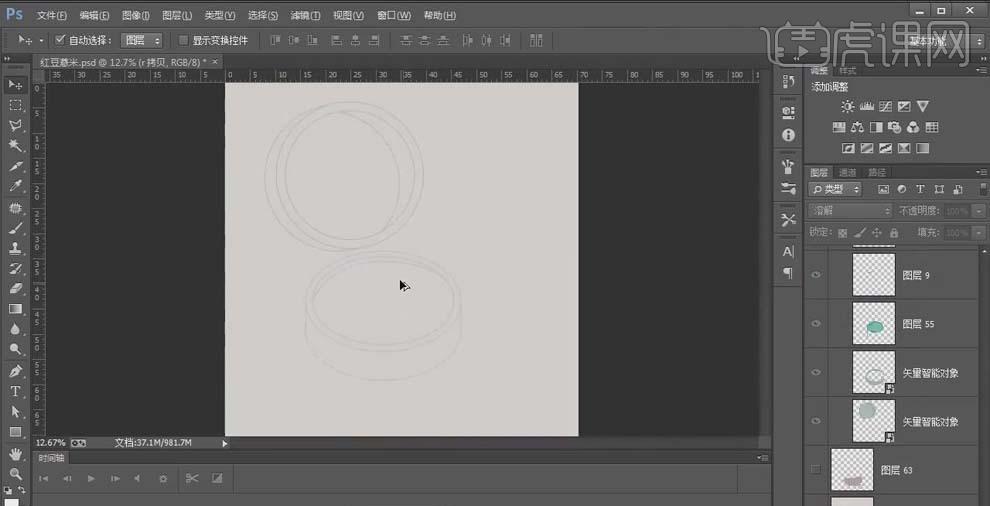Open the 文件(F) menu
The width and height of the screenshot is (990, 506).
pyautogui.click(x=52, y=15)
